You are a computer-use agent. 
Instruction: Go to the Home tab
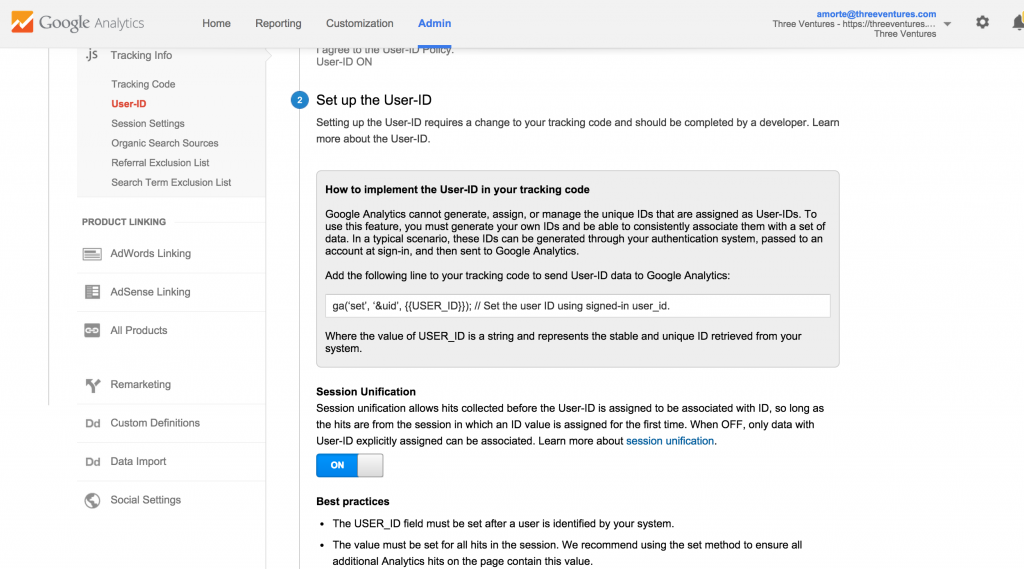tap(216, 23)
